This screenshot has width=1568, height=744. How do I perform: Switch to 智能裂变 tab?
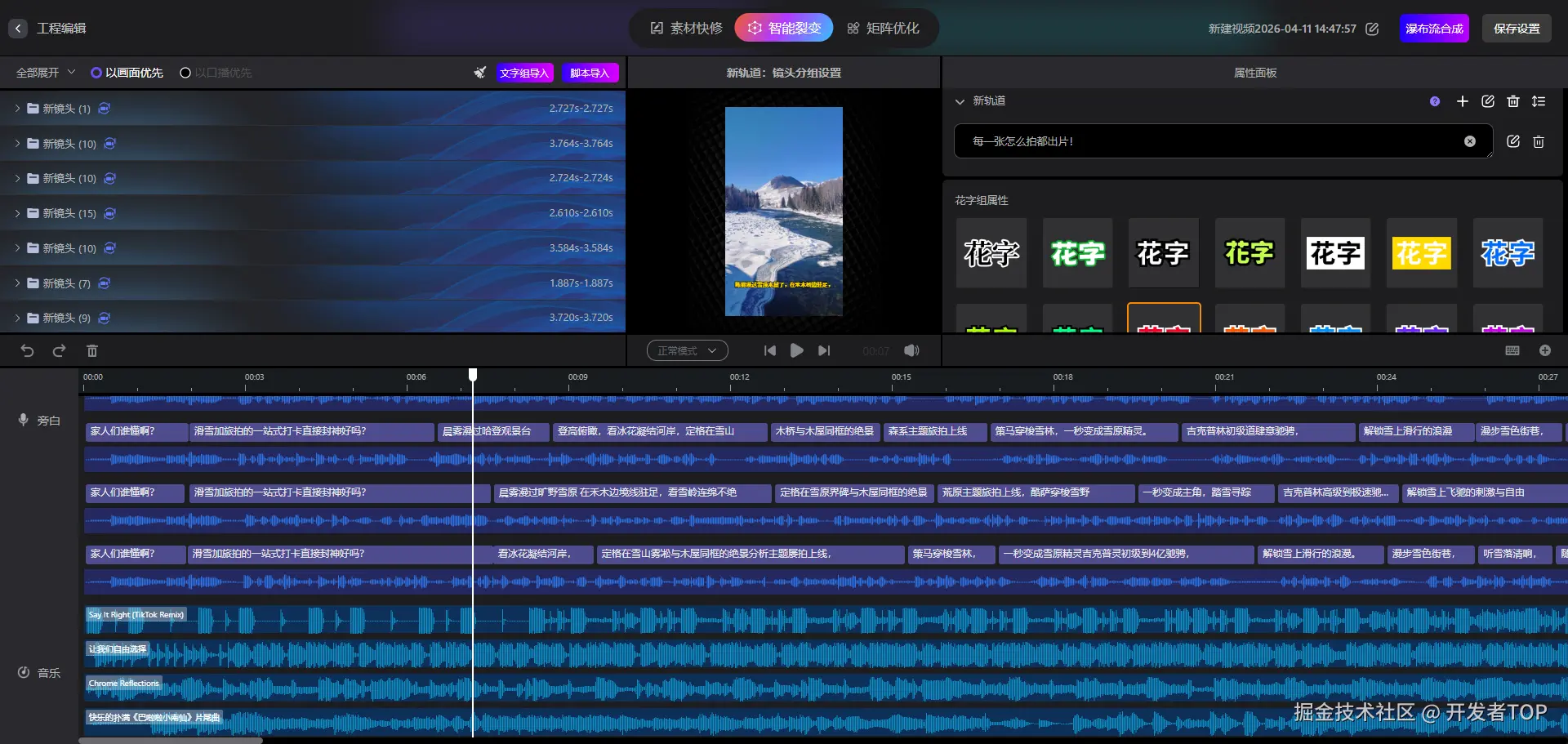(784, 29)
